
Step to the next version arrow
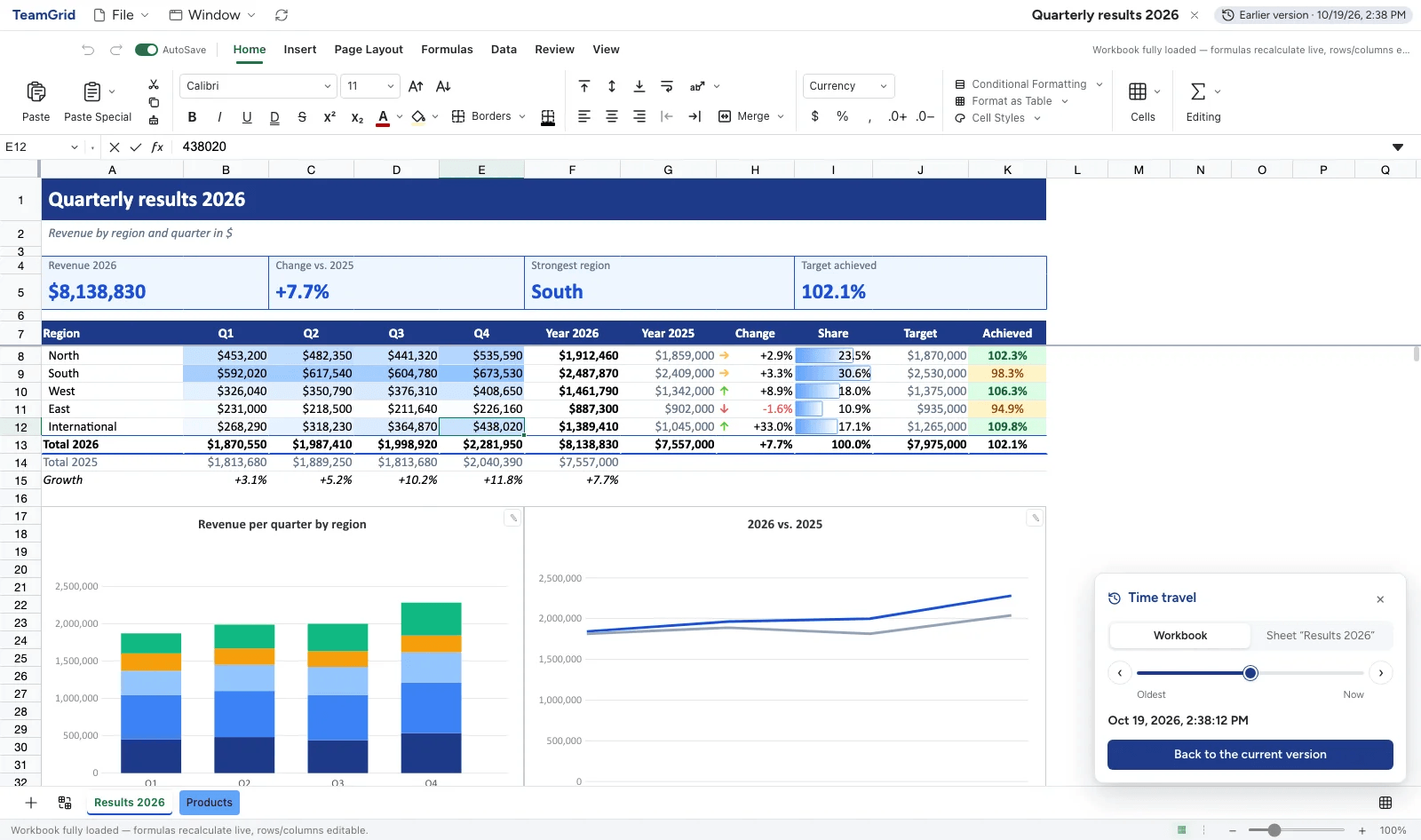pos(1381,673)
